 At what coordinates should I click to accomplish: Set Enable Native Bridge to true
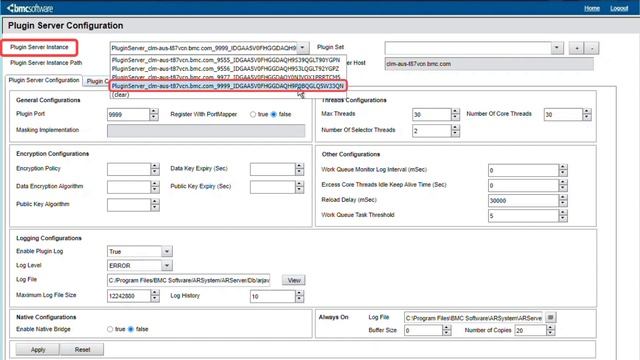tap(110, 329)
